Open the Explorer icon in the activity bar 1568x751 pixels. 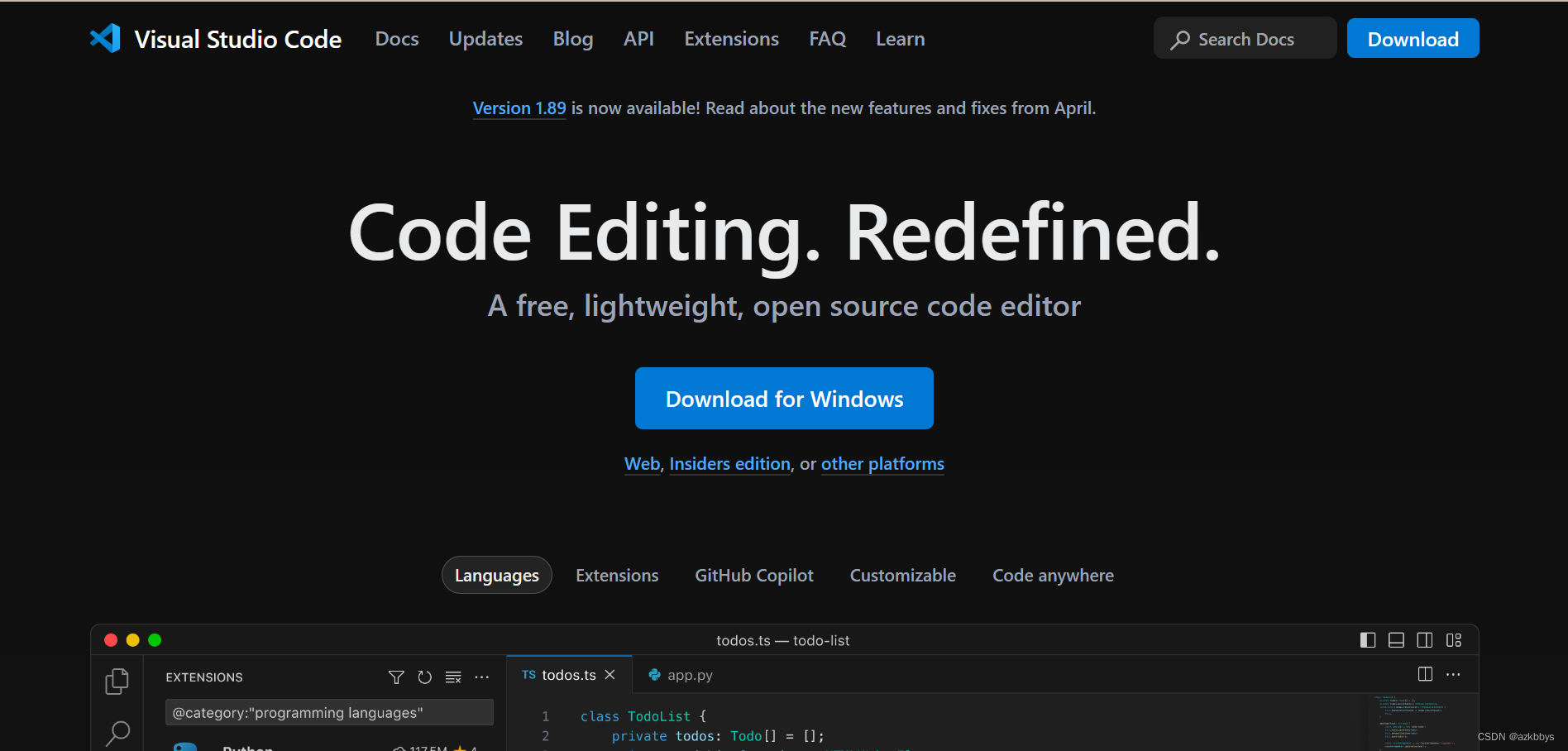117,681
